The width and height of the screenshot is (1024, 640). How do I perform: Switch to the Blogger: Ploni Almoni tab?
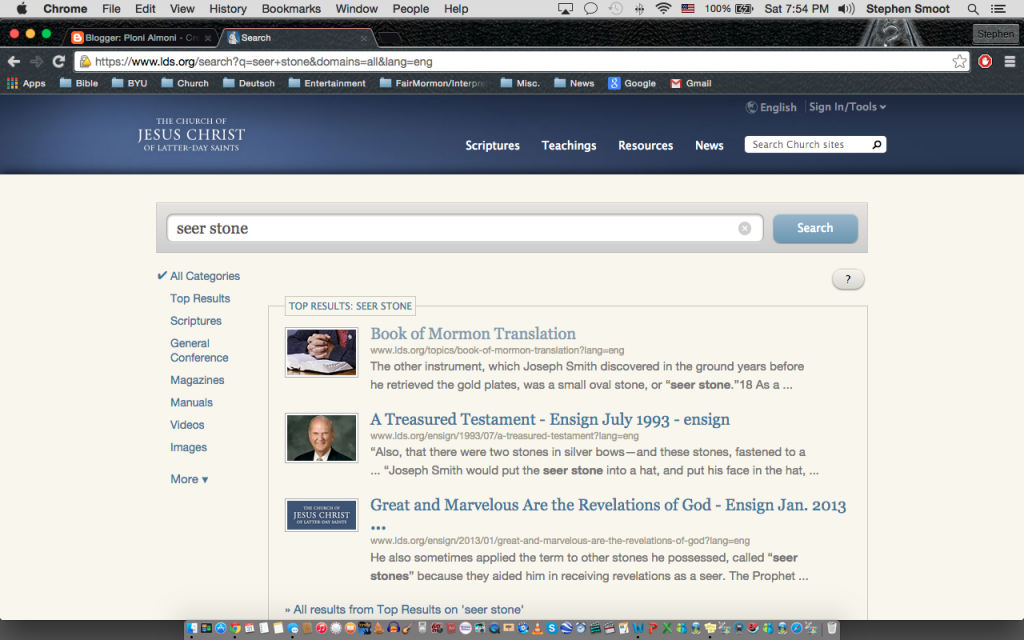140,38
